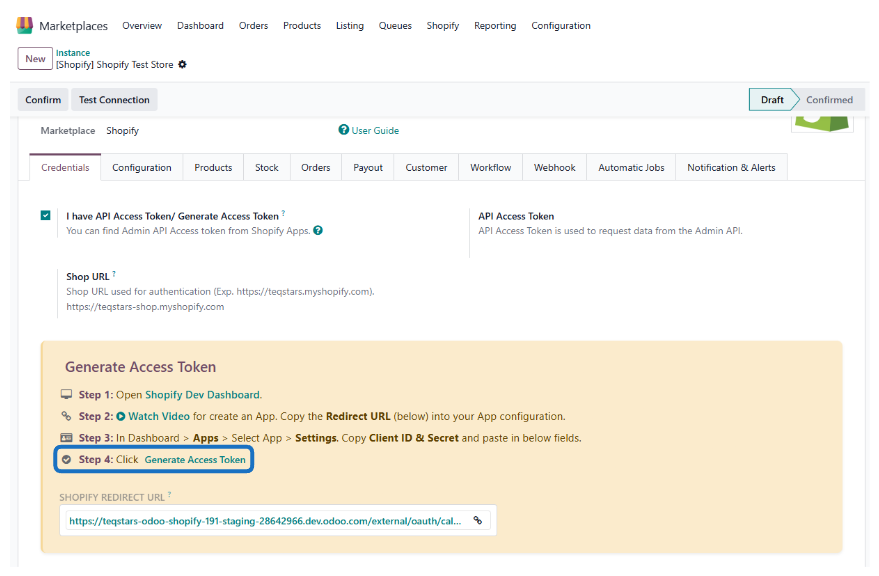
Task: Click the Watch Video link
Action: pos(159,416)
